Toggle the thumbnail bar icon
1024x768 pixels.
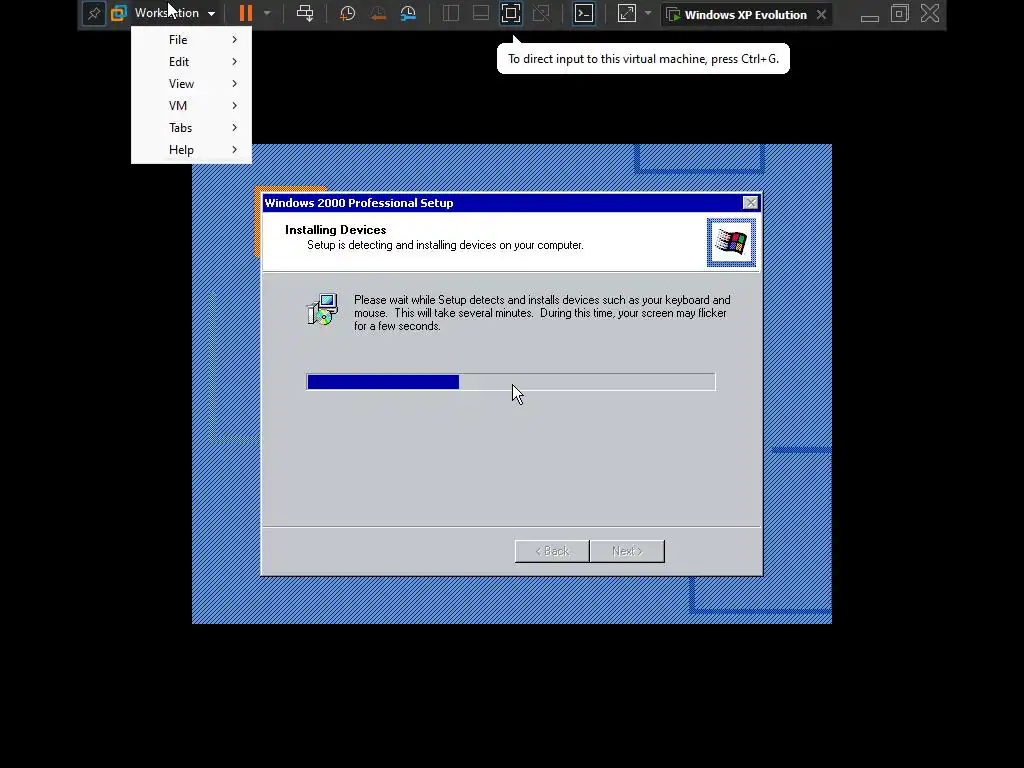[481, 13]
